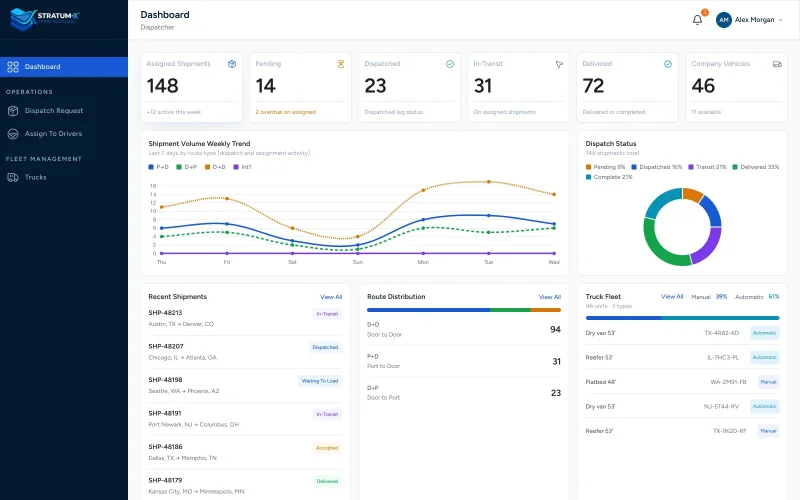Click the Accepted badge on SHP-48186

(x=327, y=448)
